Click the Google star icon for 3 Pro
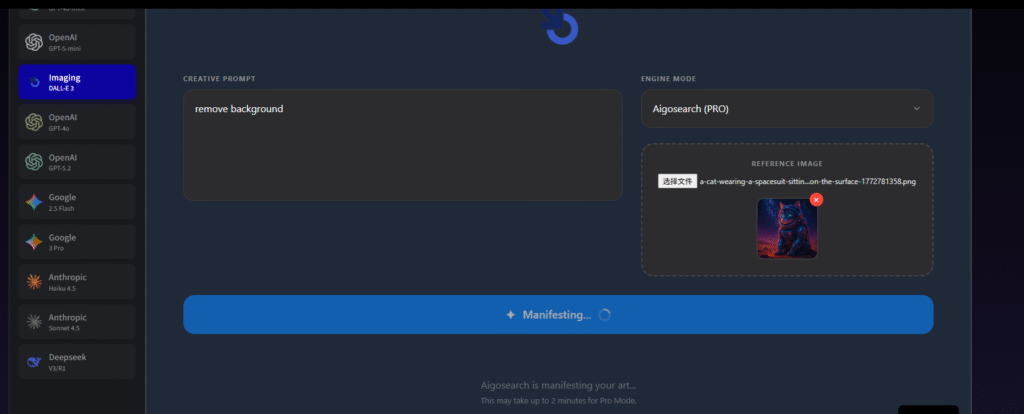Viewport: 1024px width, 414px height. point(34,242)
